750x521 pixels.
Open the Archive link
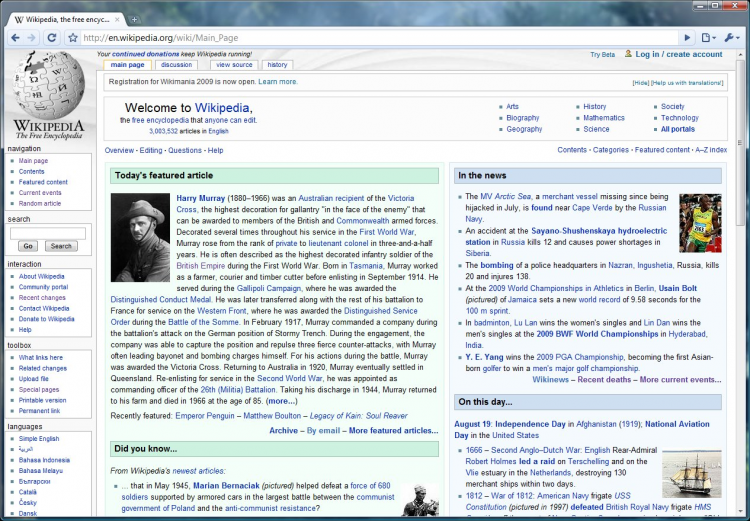point(283,431)
